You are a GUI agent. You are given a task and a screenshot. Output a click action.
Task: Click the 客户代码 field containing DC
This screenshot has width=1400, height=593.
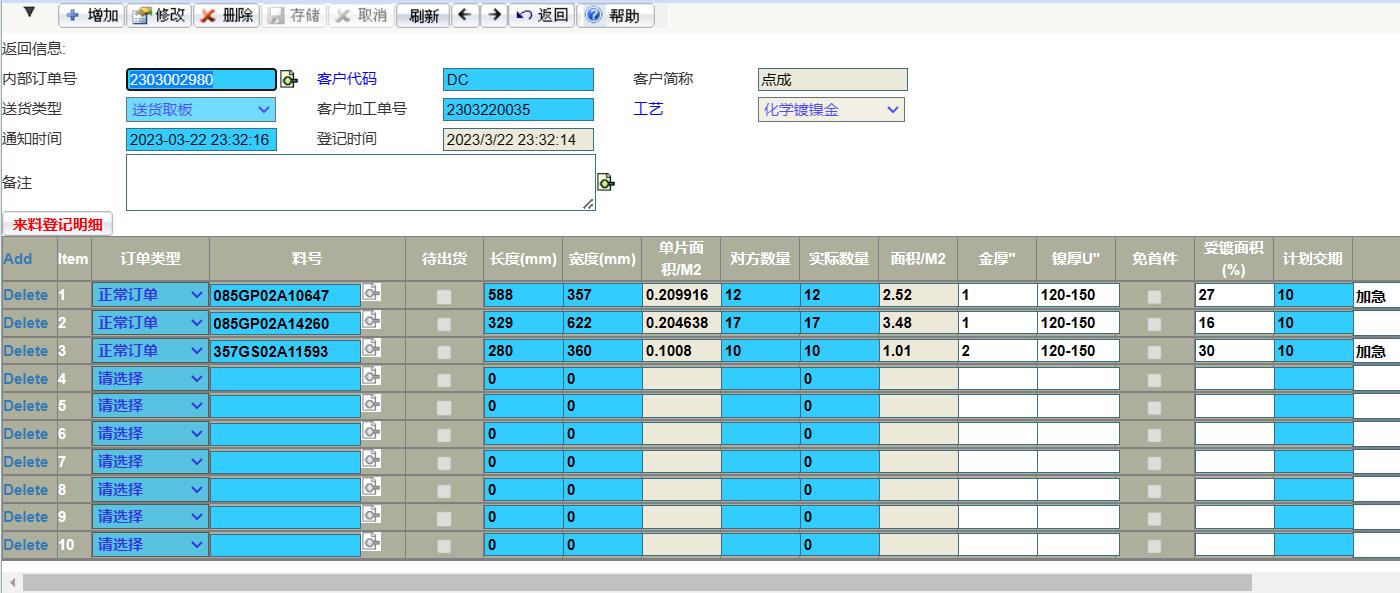pyautogui.click(x=518, y=80)
